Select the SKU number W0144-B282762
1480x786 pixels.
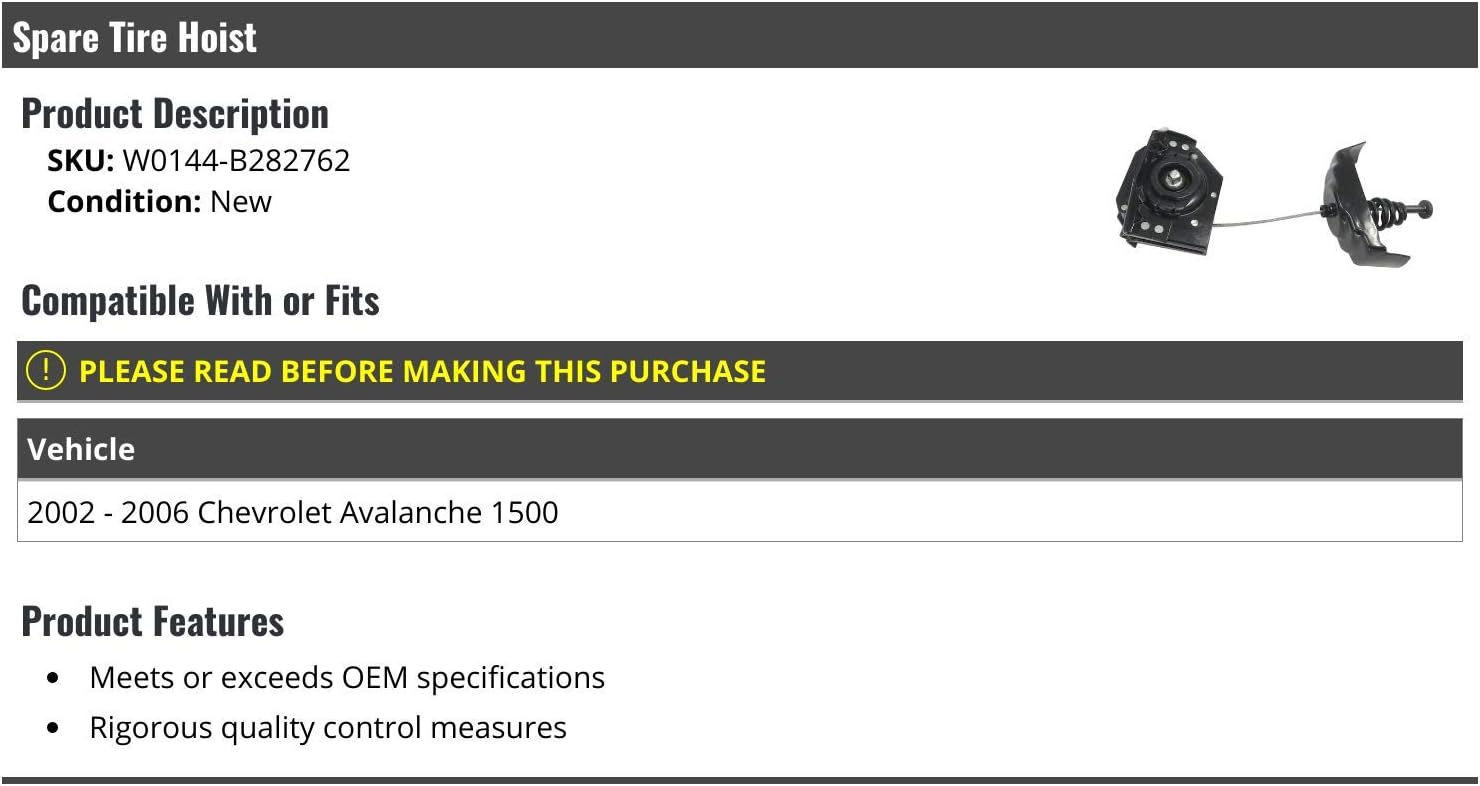(x=236, y=161)
